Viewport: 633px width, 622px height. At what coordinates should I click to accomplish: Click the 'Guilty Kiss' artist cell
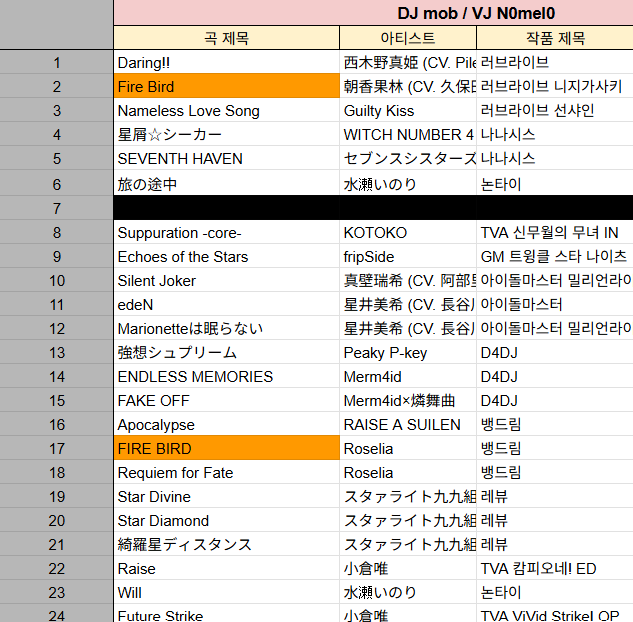(x=408, y=111)
